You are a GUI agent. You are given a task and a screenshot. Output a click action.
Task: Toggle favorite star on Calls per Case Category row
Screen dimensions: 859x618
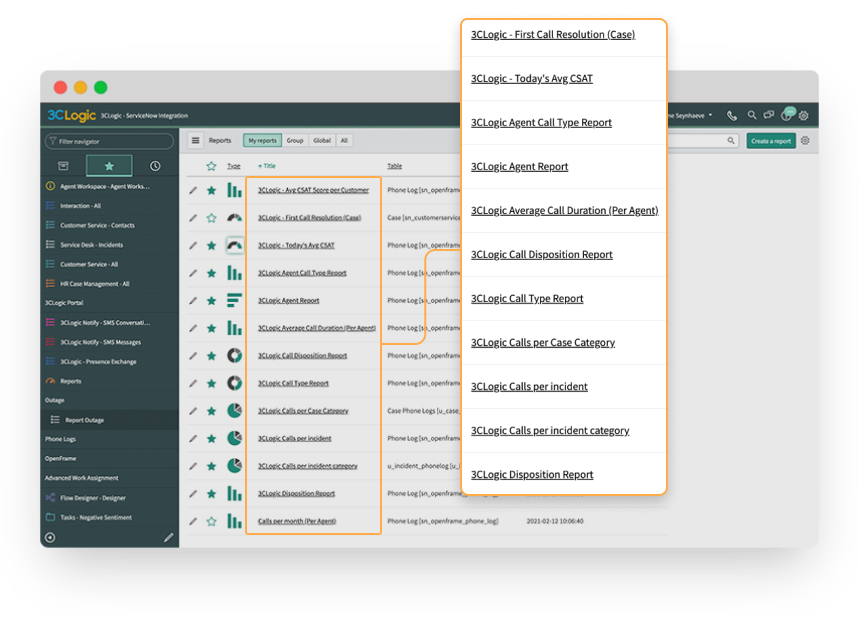click(x=211, y=411)
